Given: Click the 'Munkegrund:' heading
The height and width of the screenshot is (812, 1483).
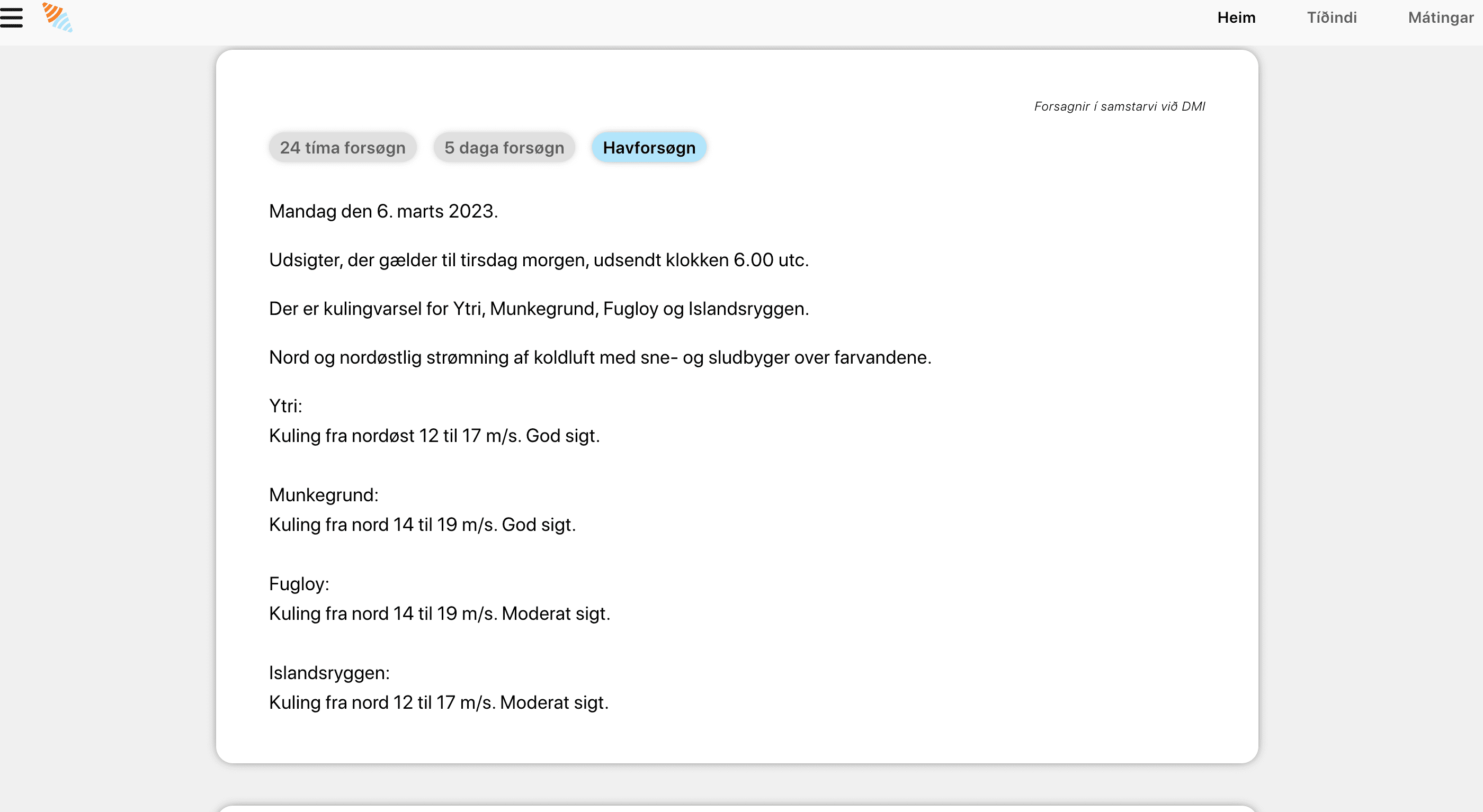Looking at the screenshot, I should pos(324,495).
